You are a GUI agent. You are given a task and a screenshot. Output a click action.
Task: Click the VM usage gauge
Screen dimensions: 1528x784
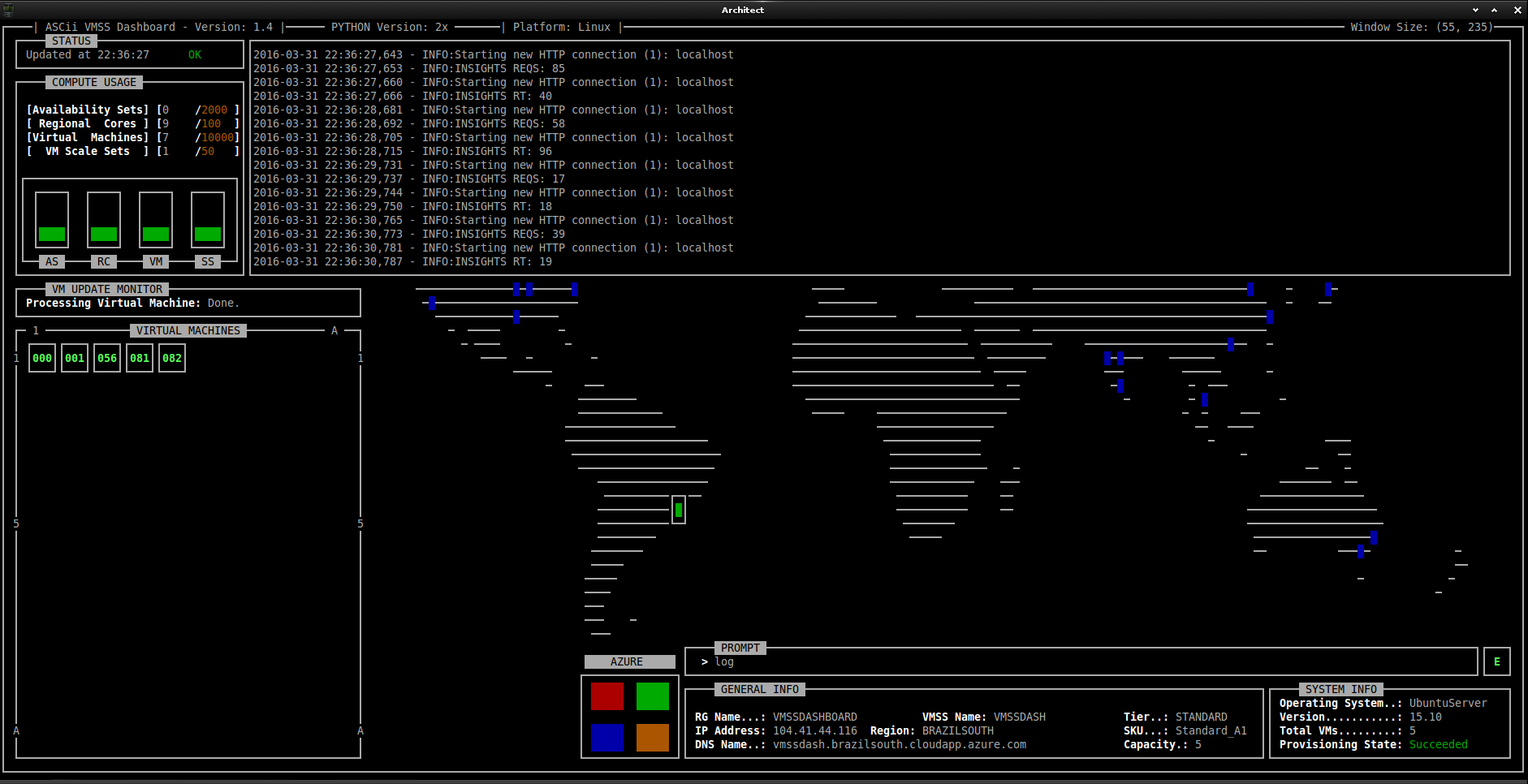pyautogui.click(x=156, y=220)
